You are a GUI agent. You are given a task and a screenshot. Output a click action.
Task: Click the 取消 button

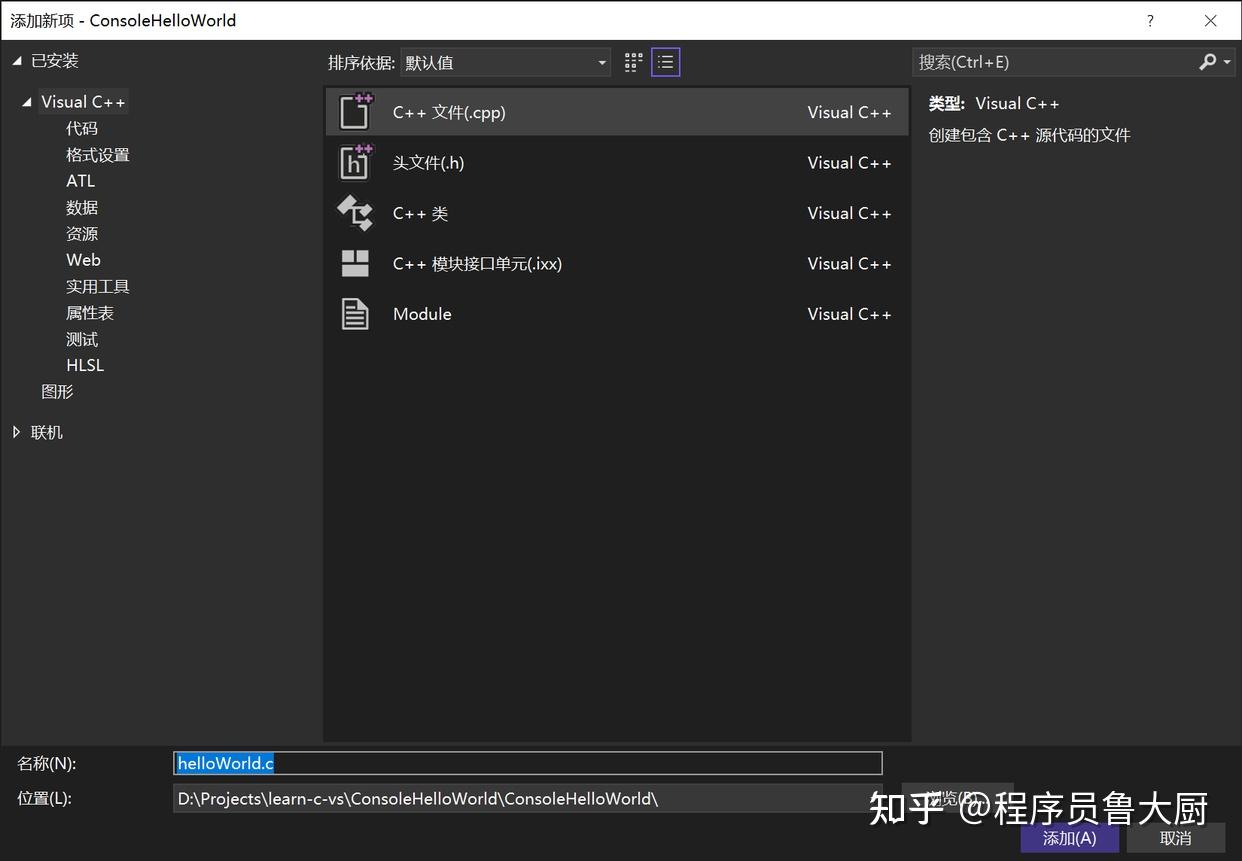pyautogui.click(x=1175, y=838)
